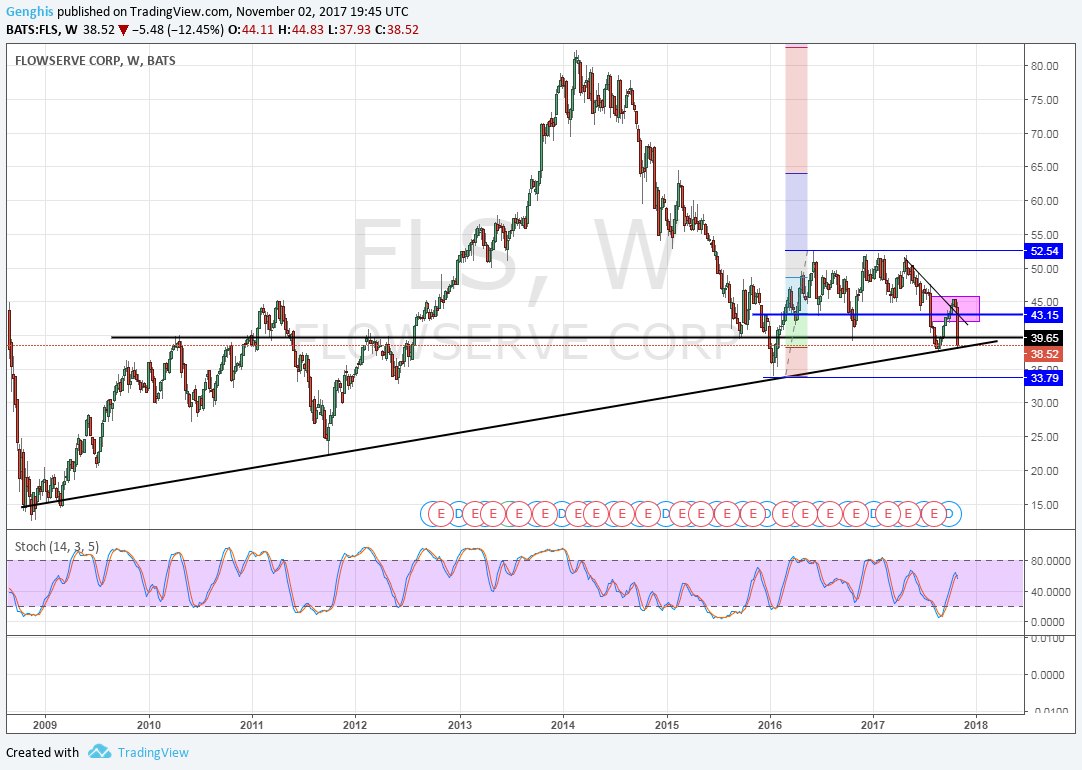
Task: Click the Created with caption text
Action: (x=42, y=752)
